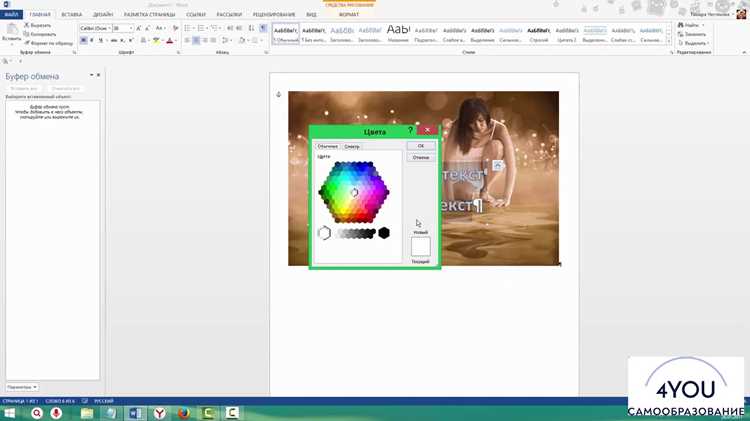Click the Вставить paste icon
The width and height of the screenshot is (750, 421).
(11, 32)
